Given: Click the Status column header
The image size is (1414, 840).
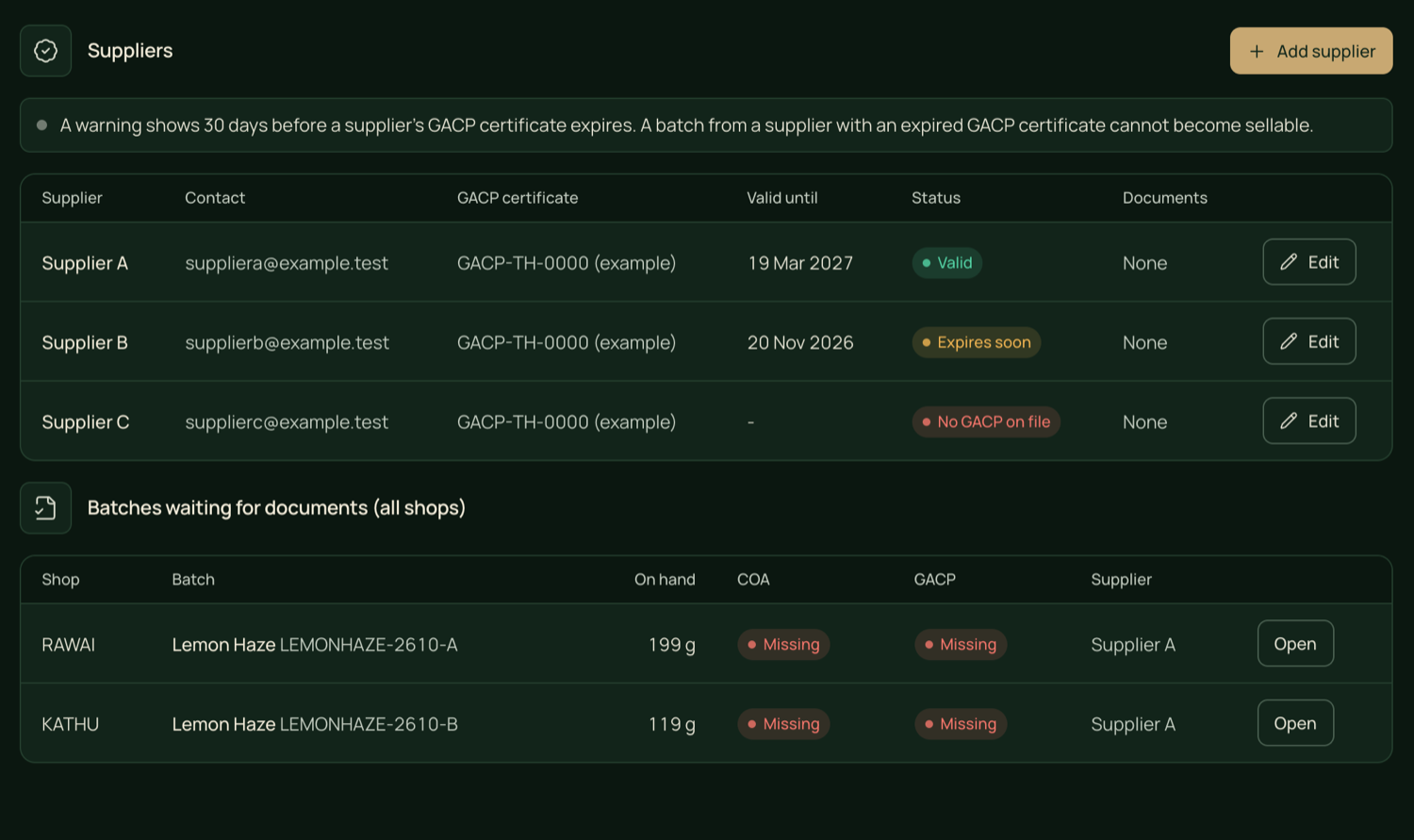Looking at the screenshot, I should (936, 198).
